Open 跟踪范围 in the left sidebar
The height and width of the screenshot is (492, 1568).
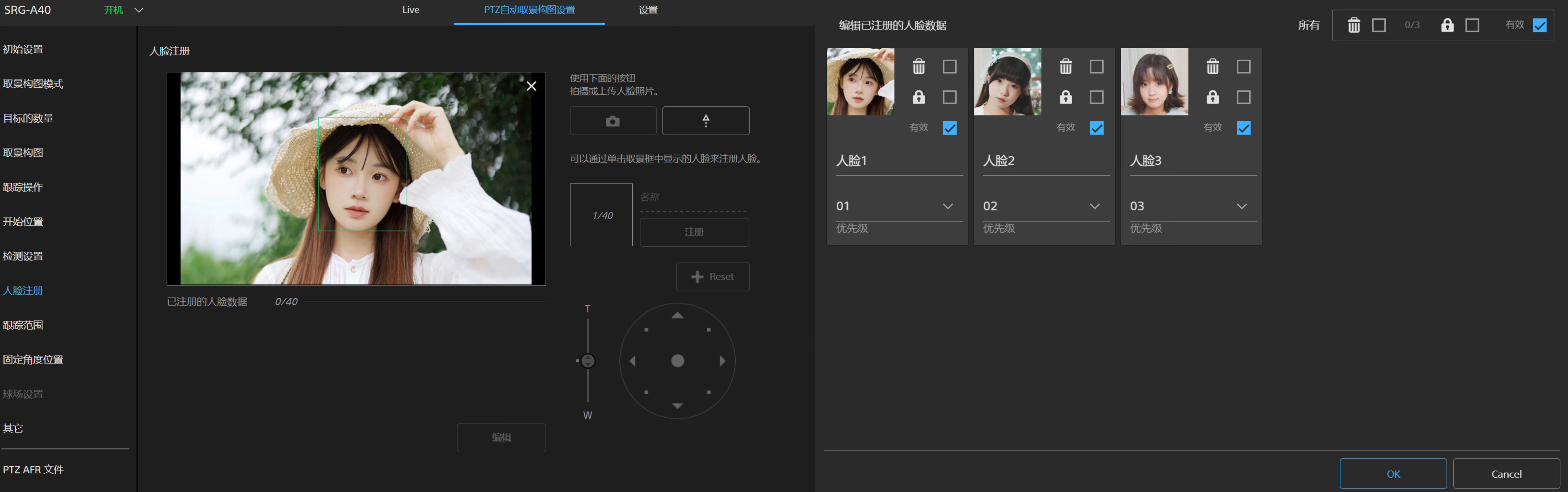pos(23,325)
